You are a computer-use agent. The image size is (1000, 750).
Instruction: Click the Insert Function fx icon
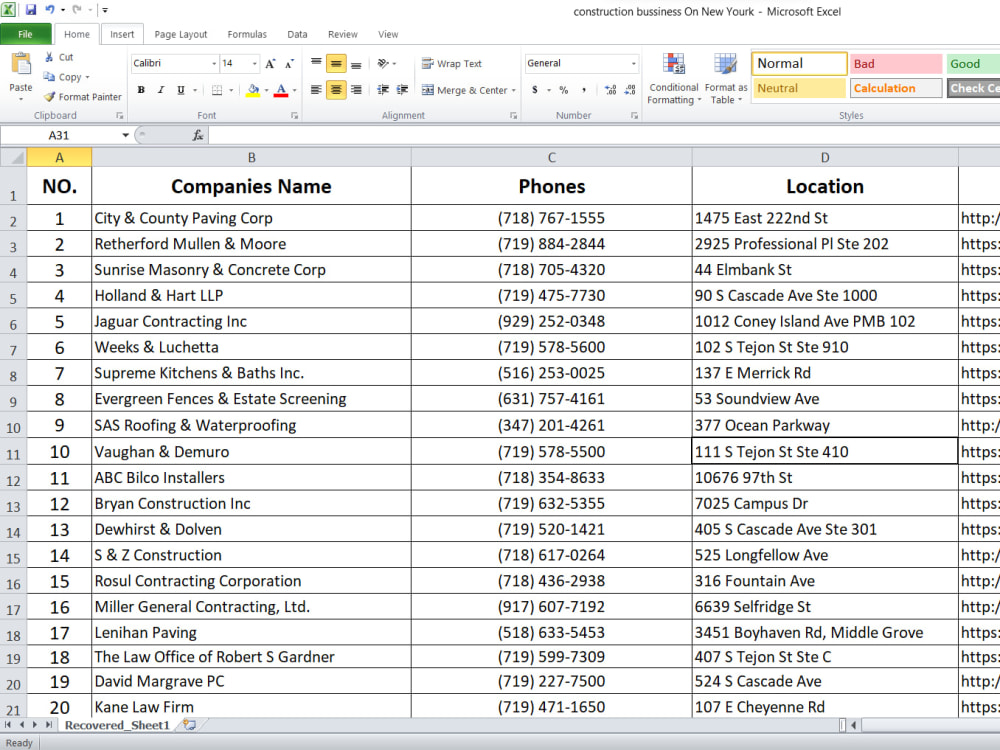[198, 135]
